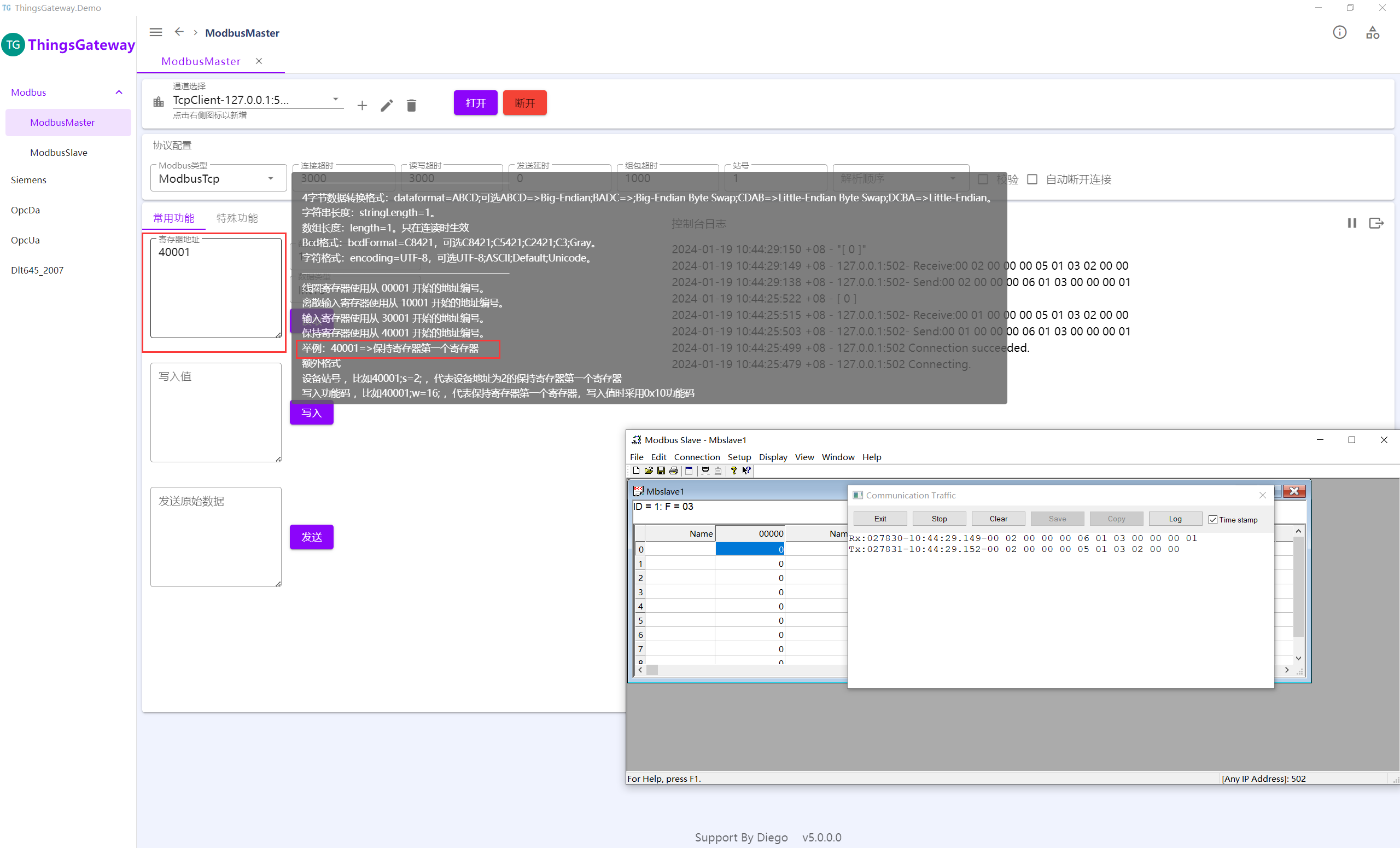The height and width of the screenshot is (848, 1400).
Task: Collapse the Modbus sidebar group
Action: click(x=119, y=92)
